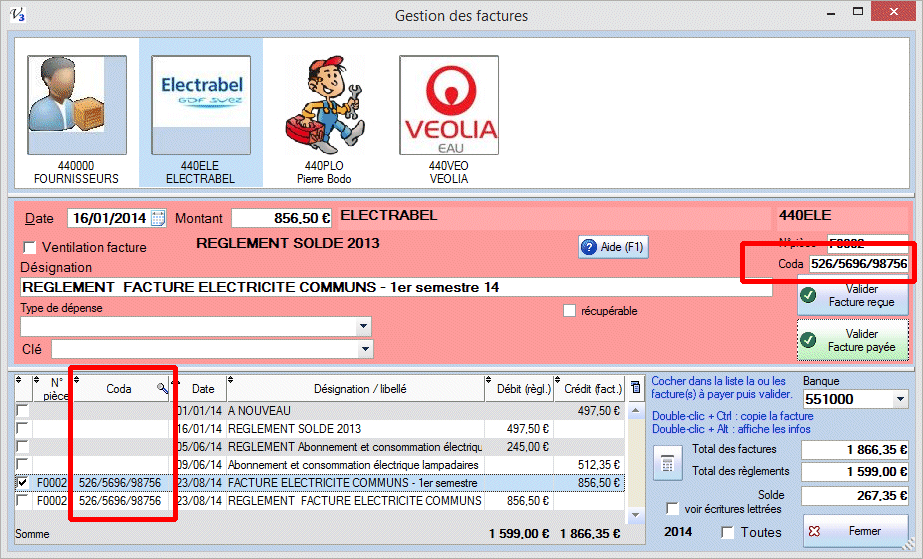Click Valider Facture payée button
923x559 pixels.
(x=853, y=340)
